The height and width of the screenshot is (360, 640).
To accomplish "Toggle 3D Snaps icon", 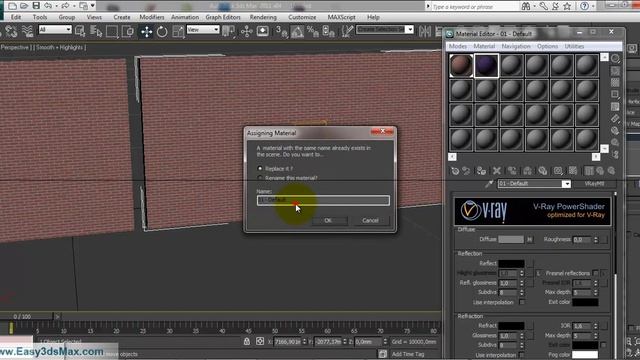I will pyautogui.click(x=281, y=31).
